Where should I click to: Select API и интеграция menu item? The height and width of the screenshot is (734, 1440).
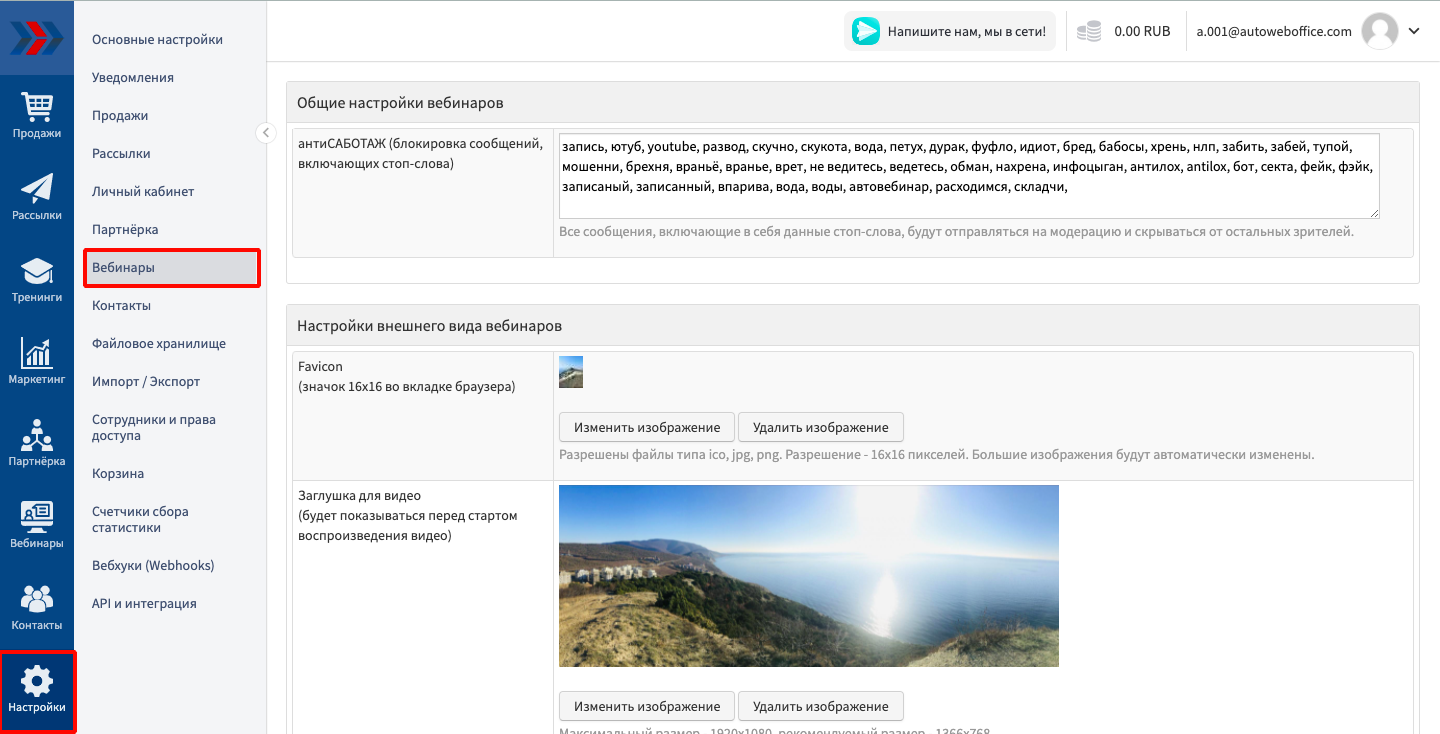144,604
